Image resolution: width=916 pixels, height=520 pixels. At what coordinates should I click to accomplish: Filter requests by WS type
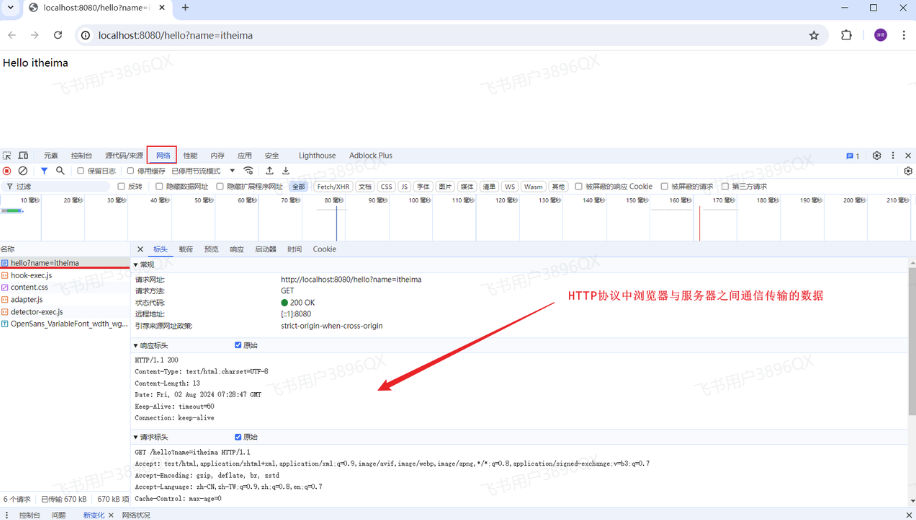point(509,186)
